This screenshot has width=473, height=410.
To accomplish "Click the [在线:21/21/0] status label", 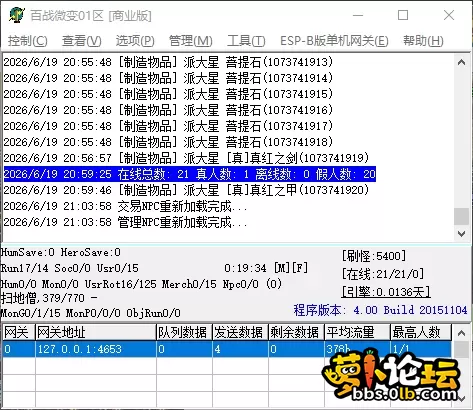I will 383,274.
